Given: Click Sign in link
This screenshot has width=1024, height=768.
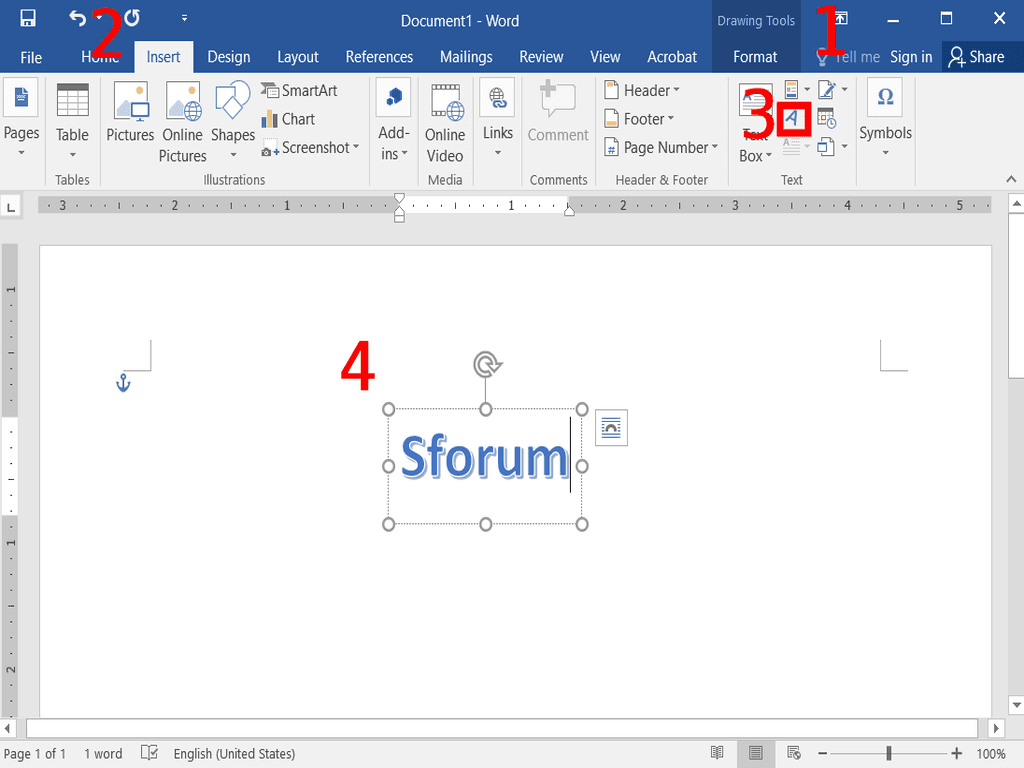Looking at the screenshot, I should [x=911, y=57].
